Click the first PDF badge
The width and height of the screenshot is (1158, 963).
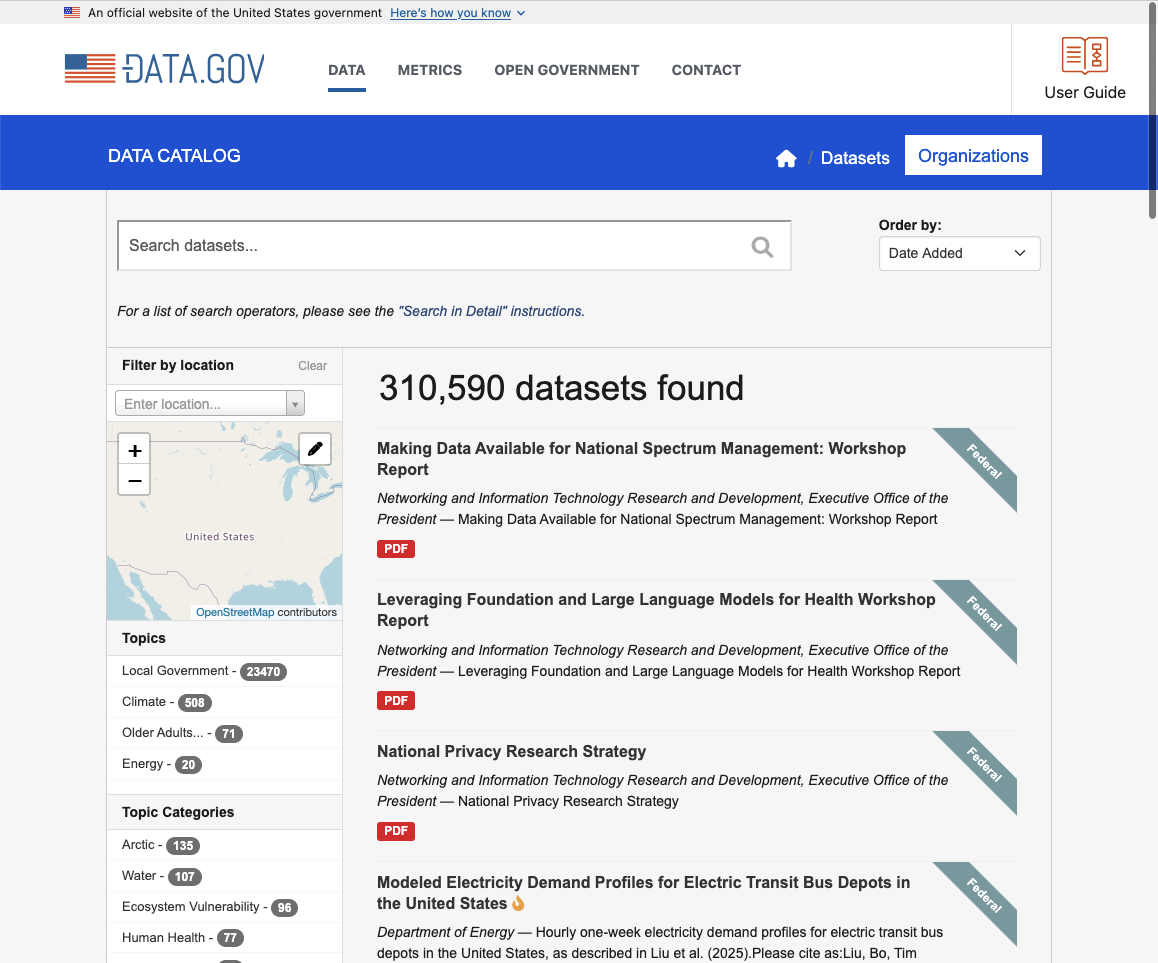396,549
